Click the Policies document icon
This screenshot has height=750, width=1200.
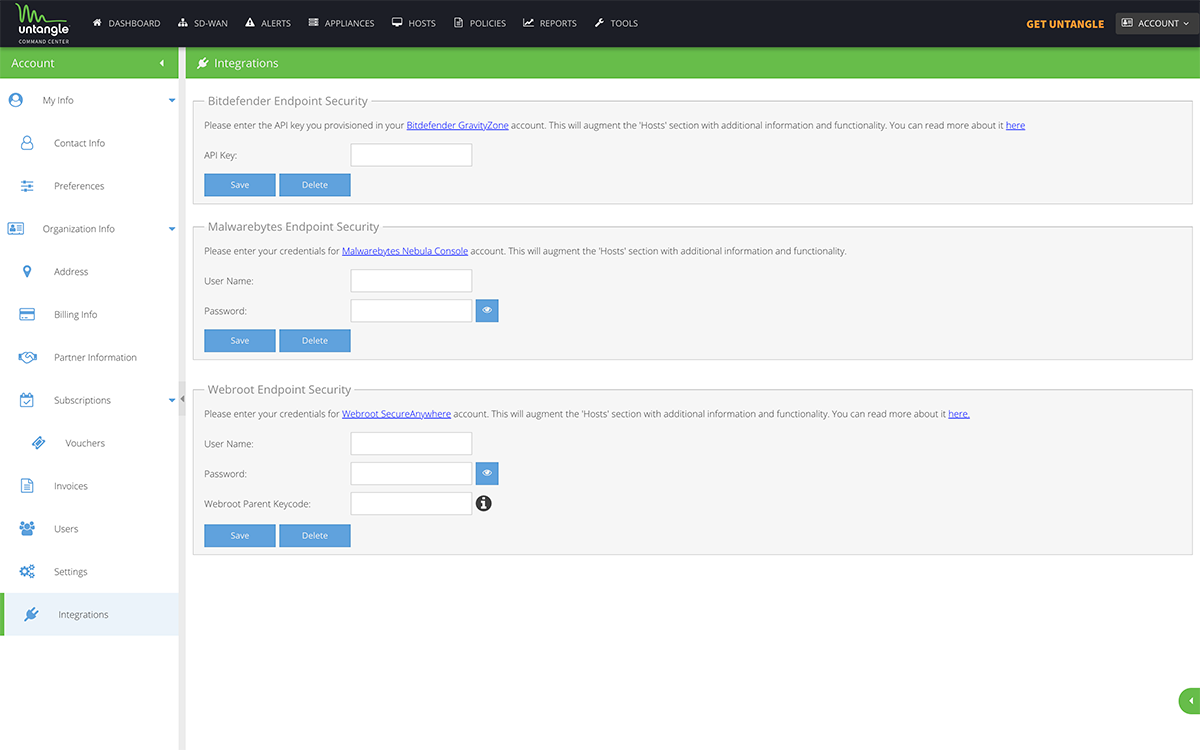coord(458,23)
